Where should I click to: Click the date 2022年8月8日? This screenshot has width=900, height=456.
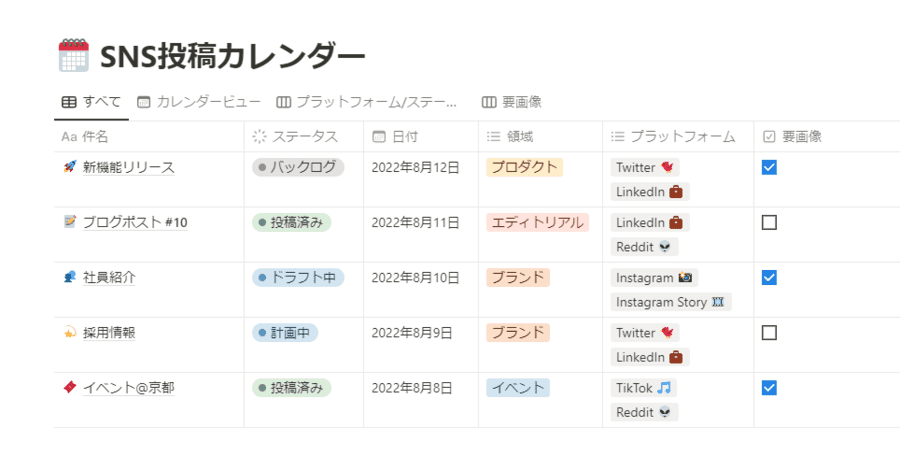(412, 388)
